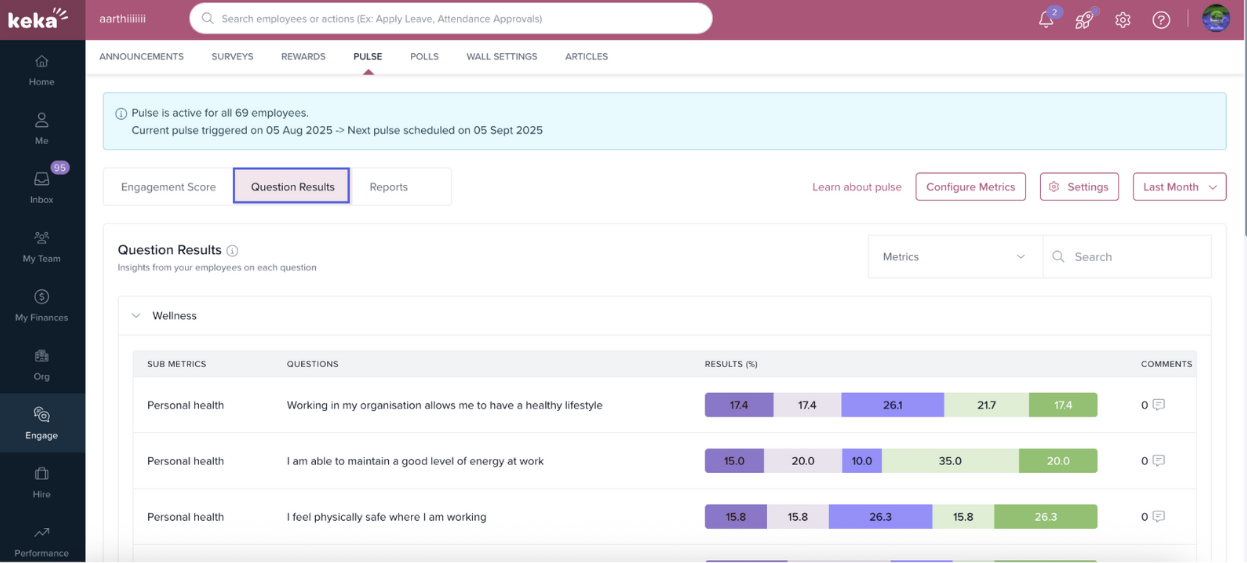1247x563 pixels.
Task: Expand the Metrics filter dropdown
Action: click(954, 257)
